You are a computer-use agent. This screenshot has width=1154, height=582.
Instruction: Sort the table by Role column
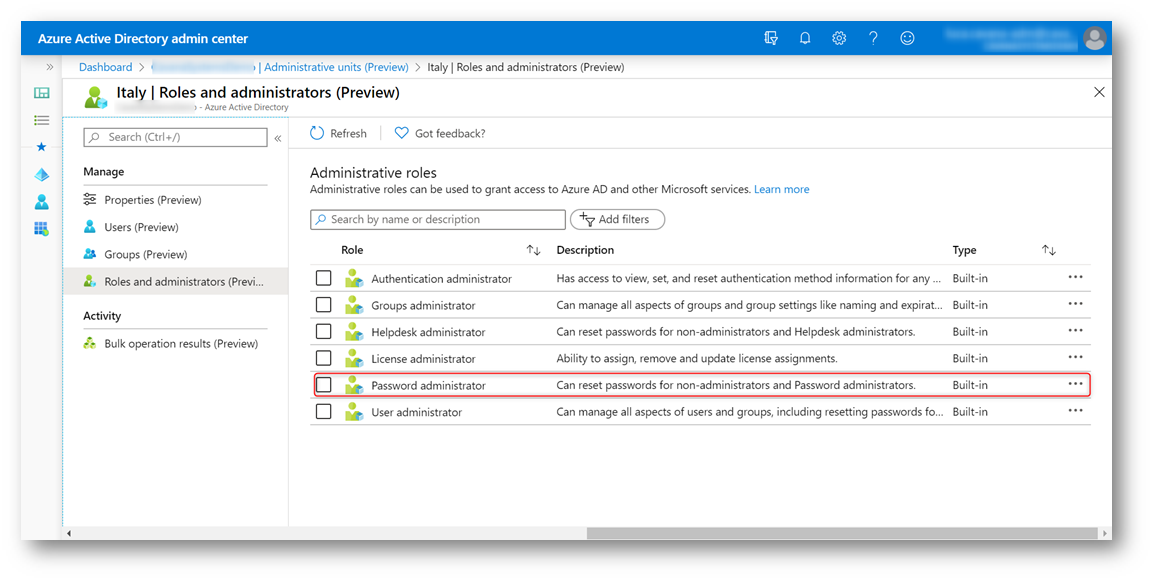pyautogui.click(x=534, y=251)
